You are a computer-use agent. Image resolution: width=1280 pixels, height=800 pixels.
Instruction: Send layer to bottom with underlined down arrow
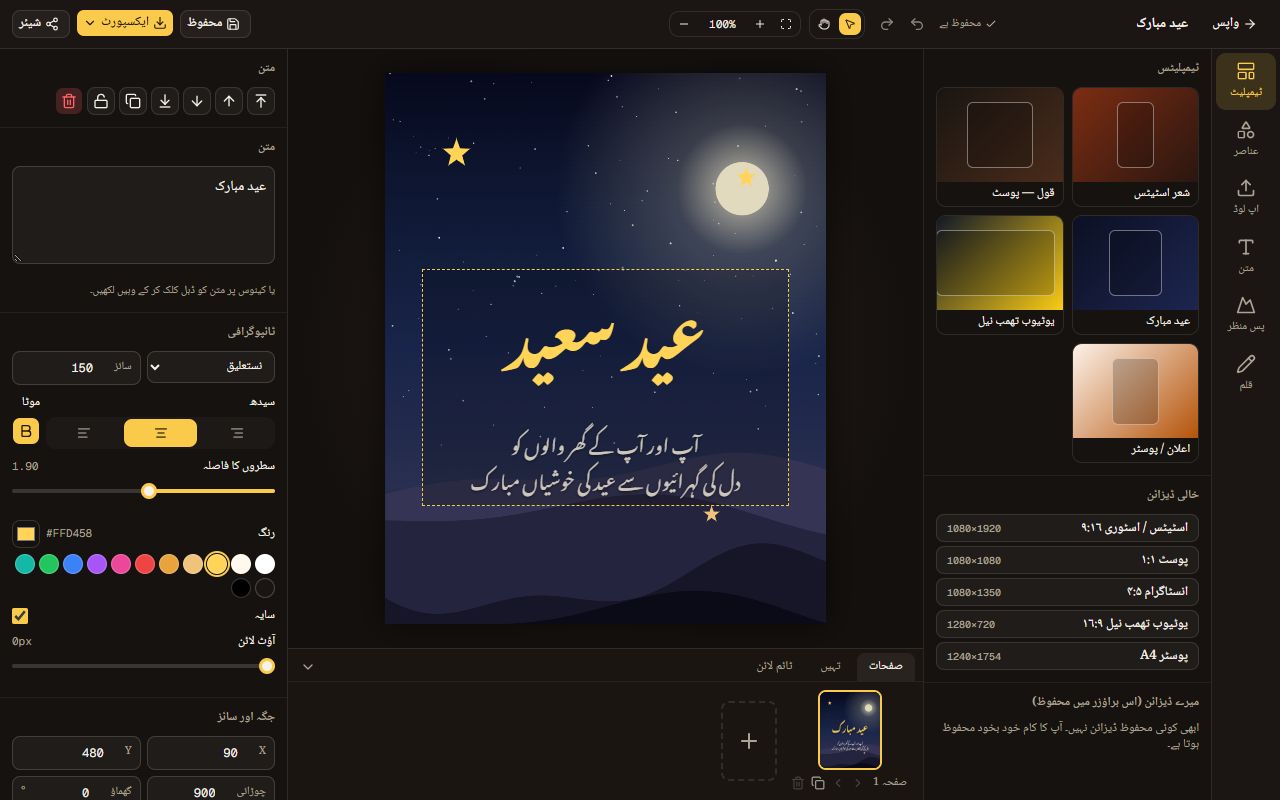(165, 101)
